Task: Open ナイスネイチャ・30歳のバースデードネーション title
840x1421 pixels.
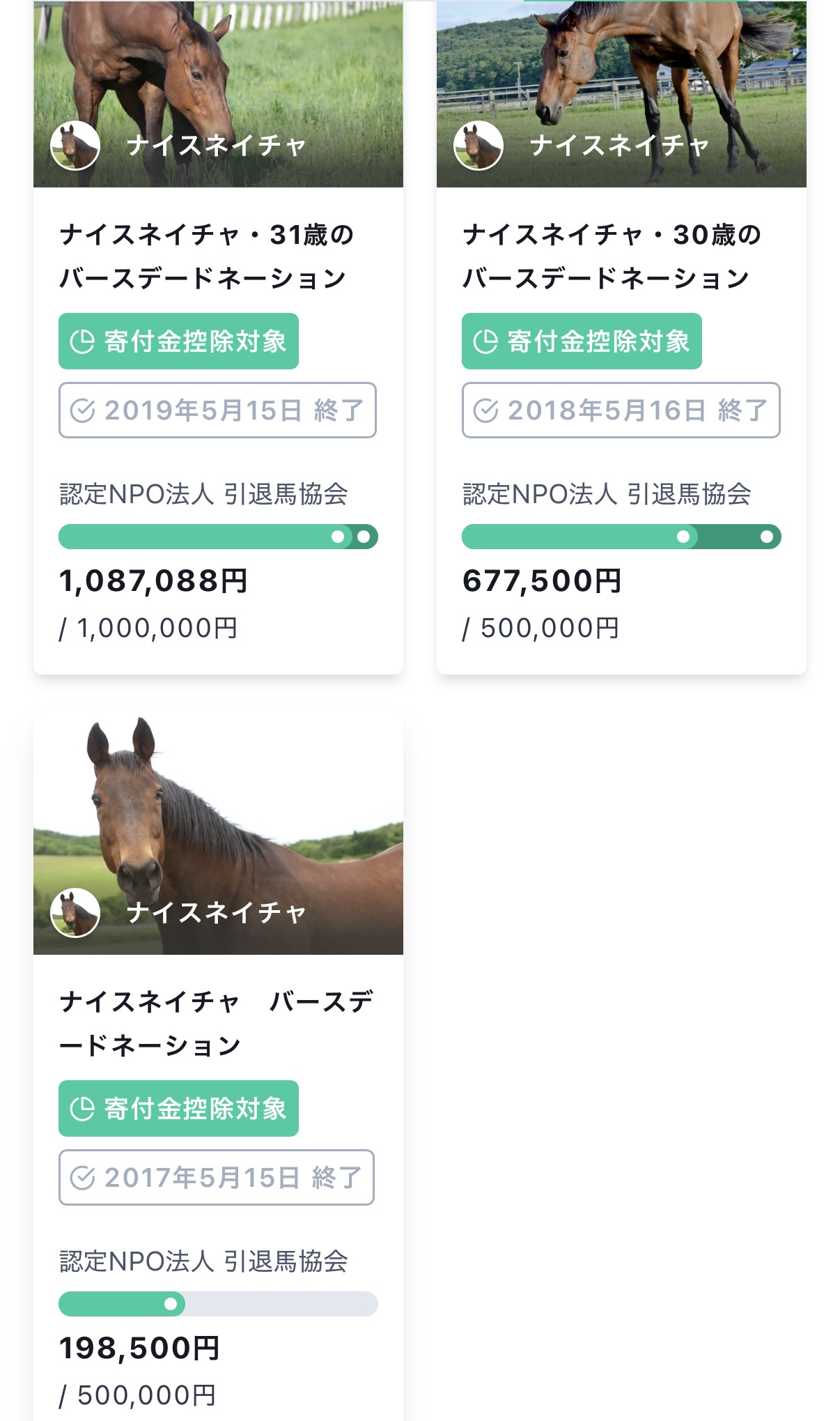Action: (610, 256)
